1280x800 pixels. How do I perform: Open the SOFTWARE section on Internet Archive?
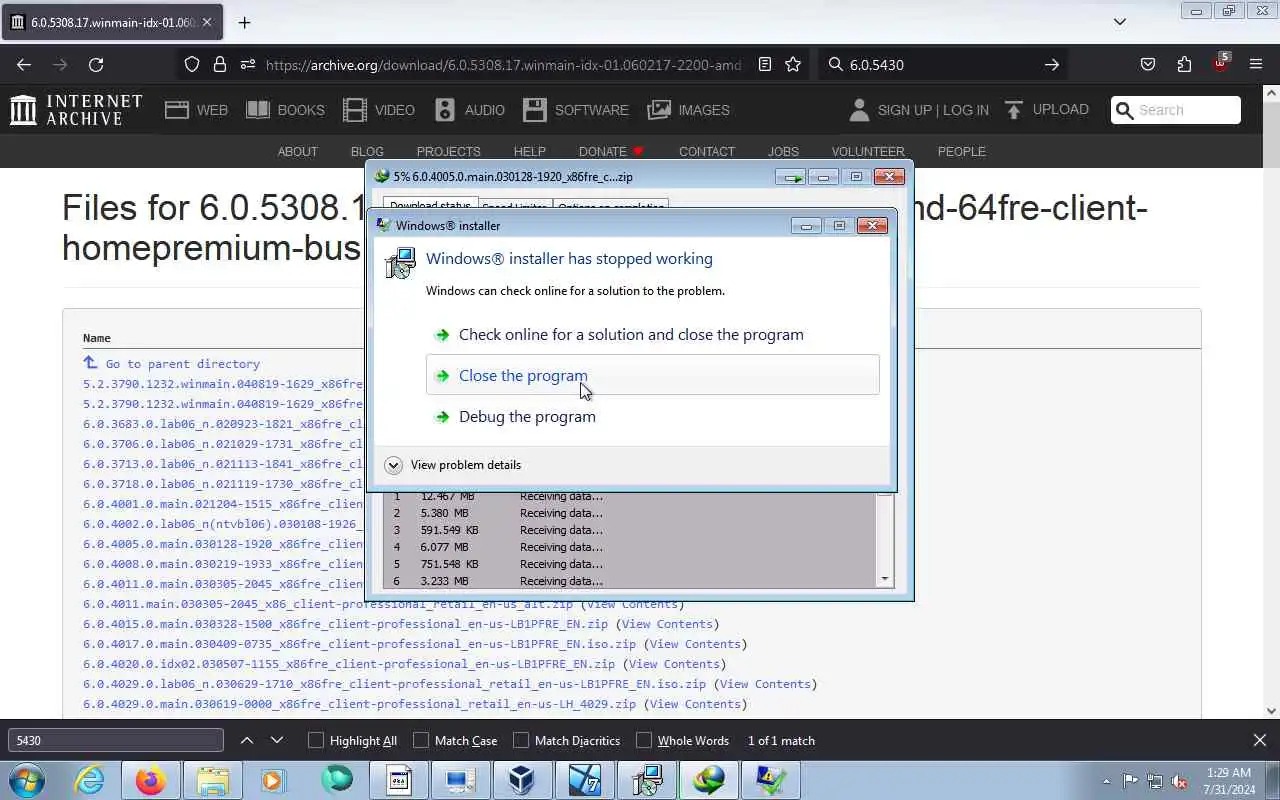(x=575, y=110)
